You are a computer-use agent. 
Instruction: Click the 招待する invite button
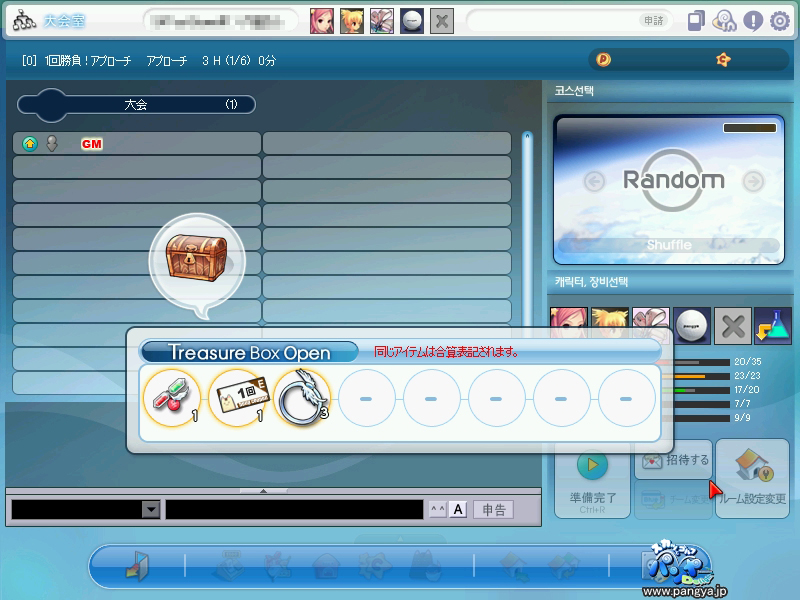(x=673, y=460)
